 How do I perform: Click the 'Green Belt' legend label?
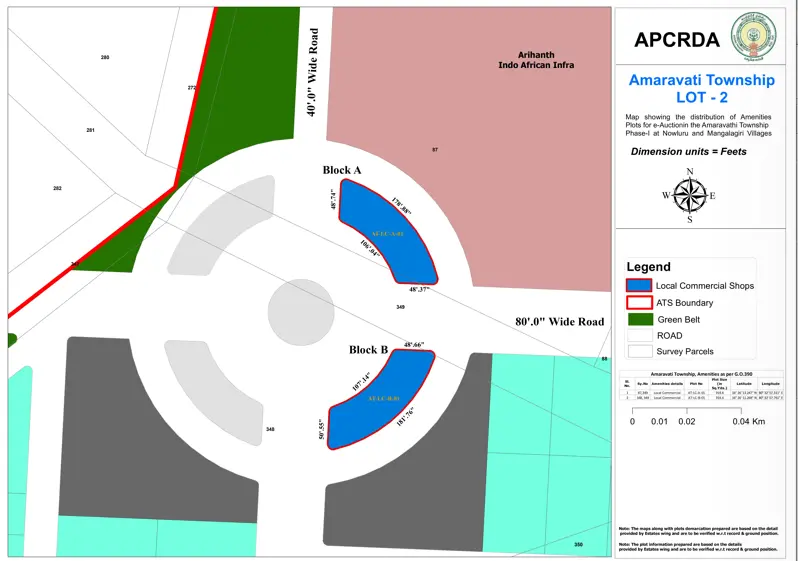679,320
